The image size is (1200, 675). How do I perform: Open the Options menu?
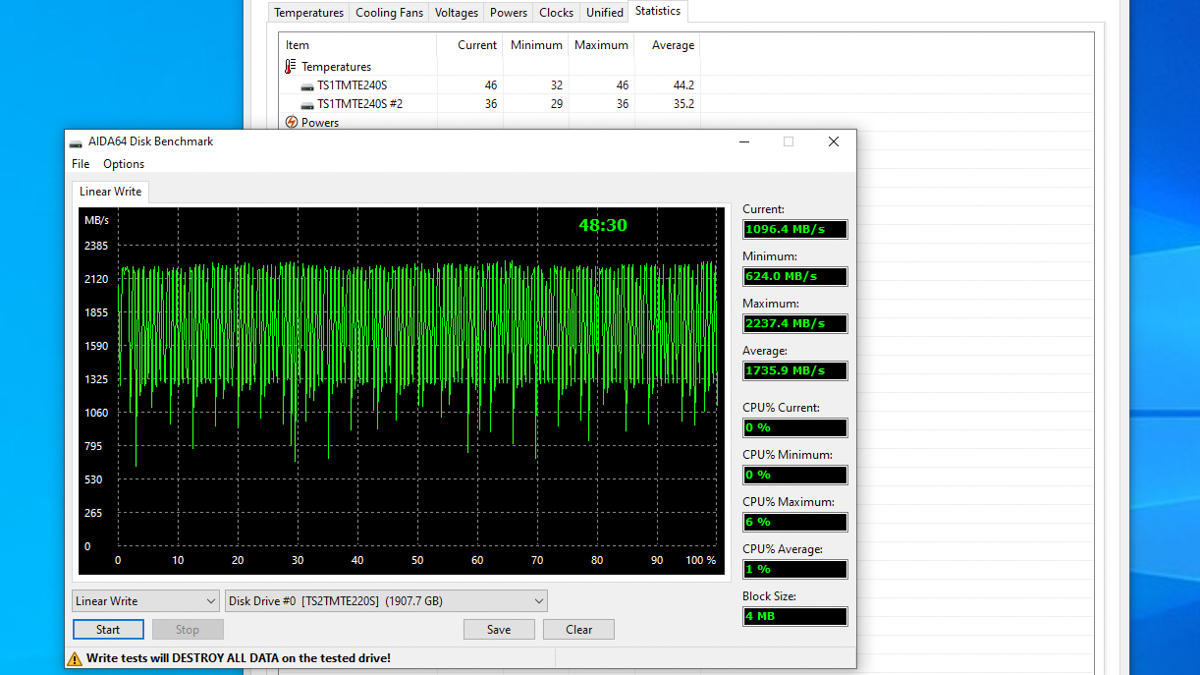click(124, 164)
